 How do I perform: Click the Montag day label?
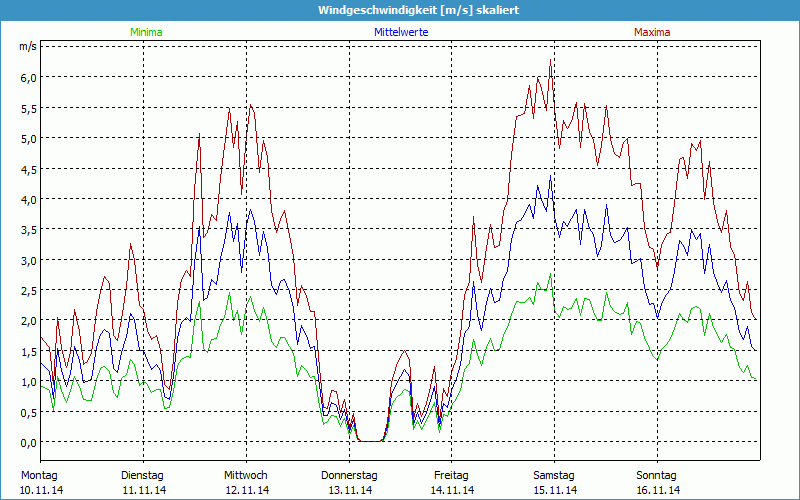(x=40, y=475)
